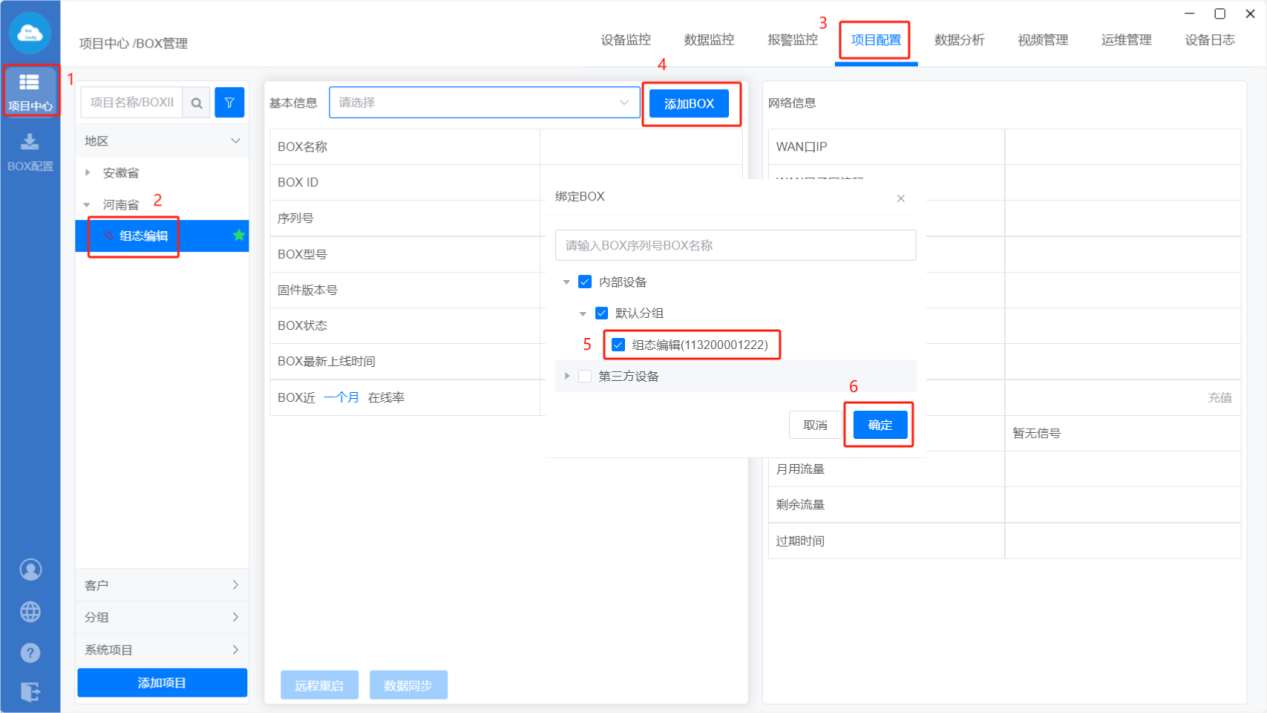The width and height of the screenshot is (1267, 713).
Task: Switch to the 设备监控 tab
Action: coord(625,40)
